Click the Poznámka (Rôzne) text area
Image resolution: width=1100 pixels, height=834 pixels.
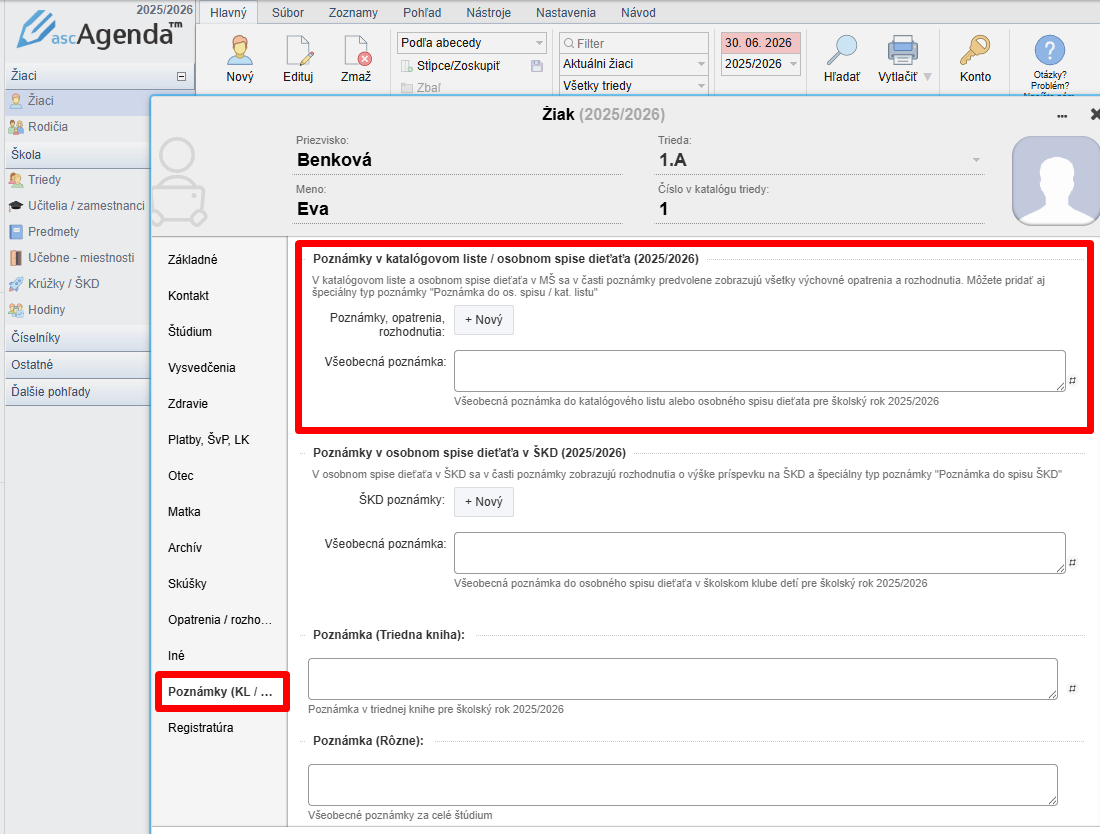[x=683, y=785]
